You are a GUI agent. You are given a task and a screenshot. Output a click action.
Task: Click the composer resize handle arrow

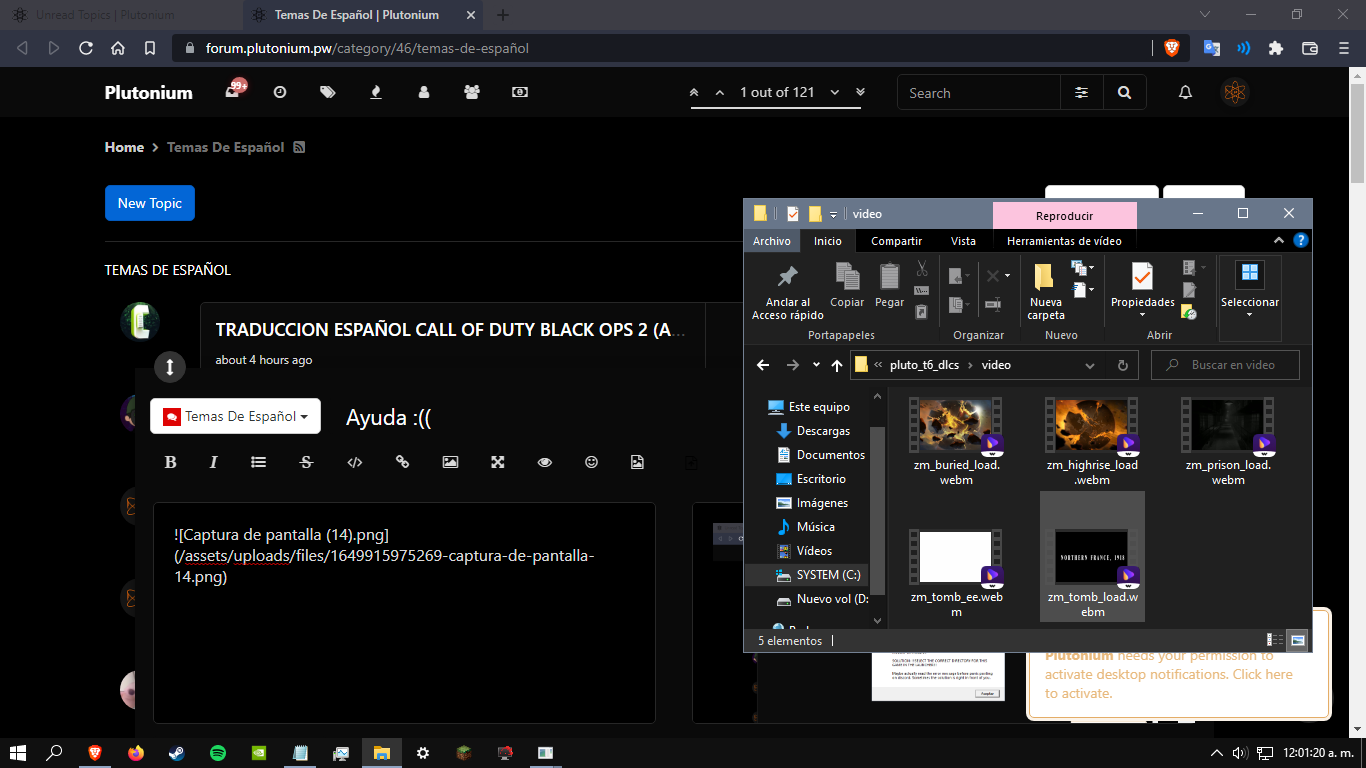[170, 367]
